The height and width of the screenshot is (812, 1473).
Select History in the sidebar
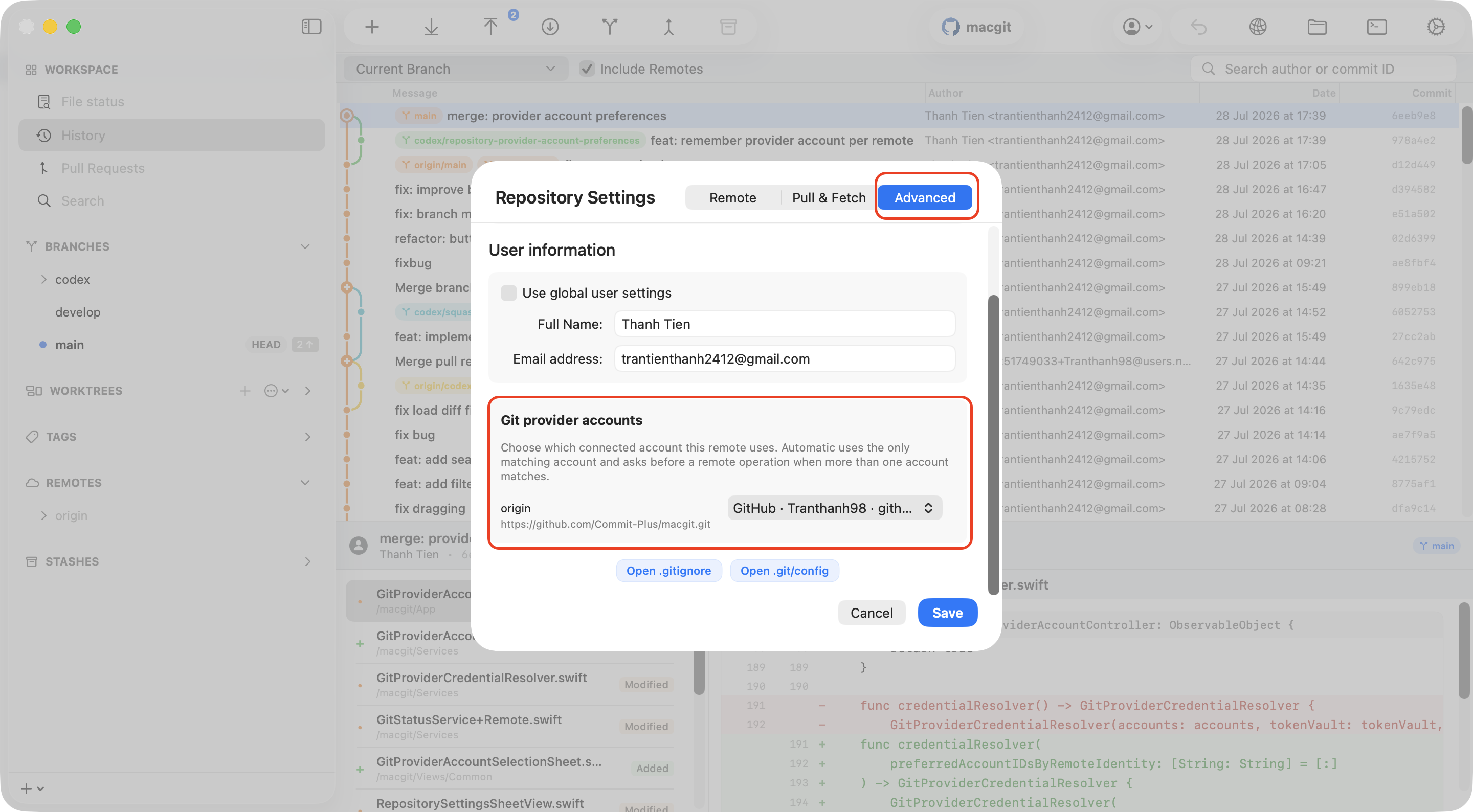pyautogui.click(x=171, y=136)
